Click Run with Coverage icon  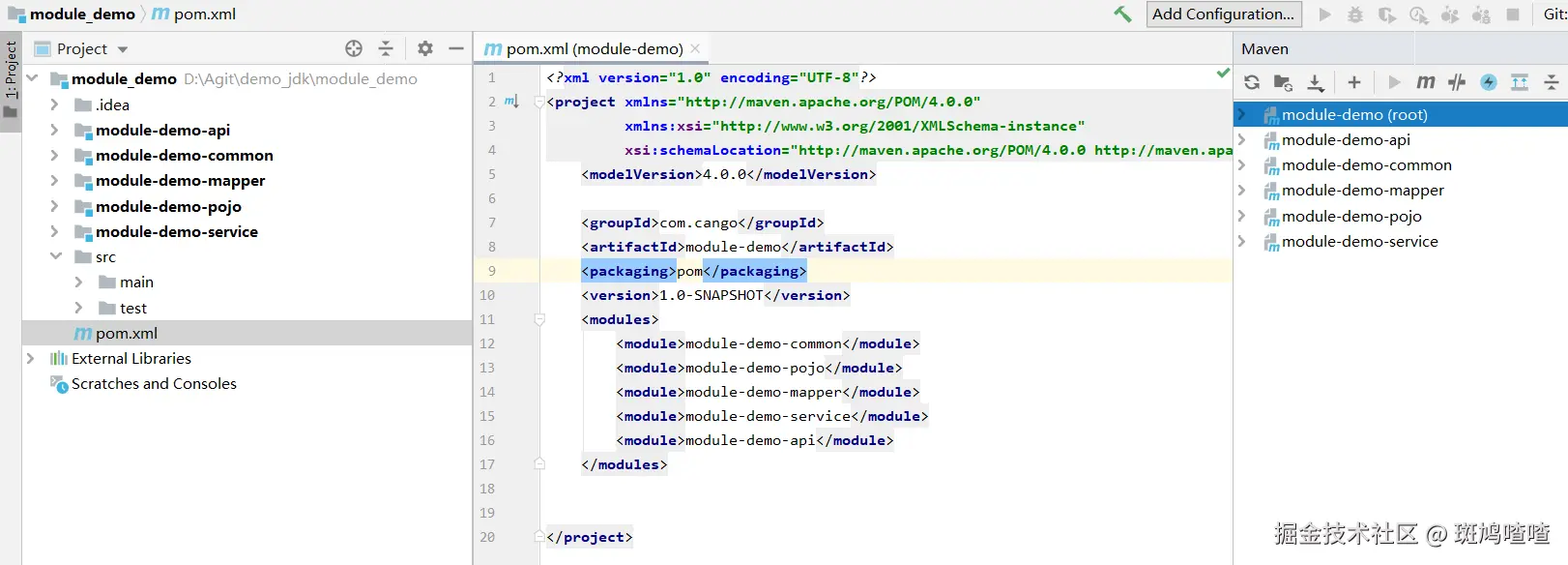coord(1387,15)
